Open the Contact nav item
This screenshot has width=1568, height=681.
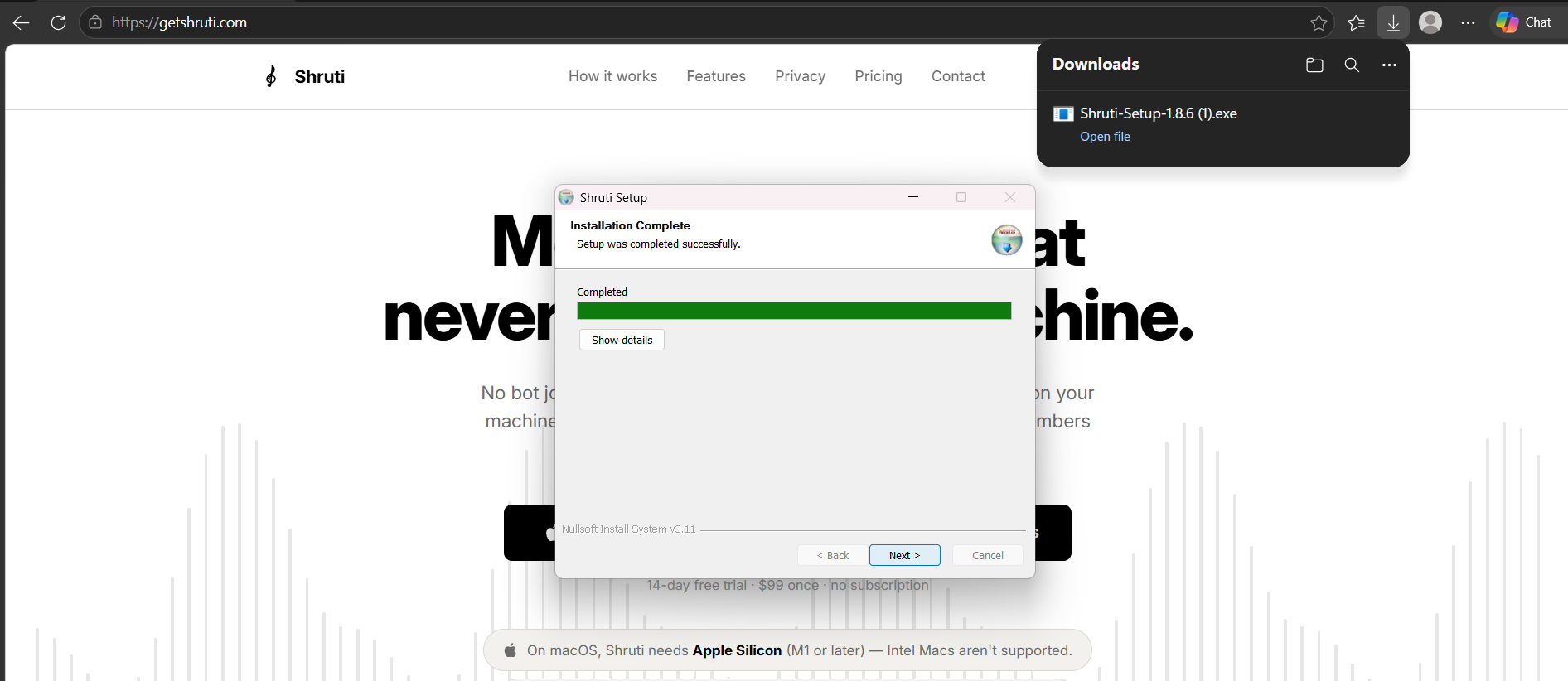(958, 76)
